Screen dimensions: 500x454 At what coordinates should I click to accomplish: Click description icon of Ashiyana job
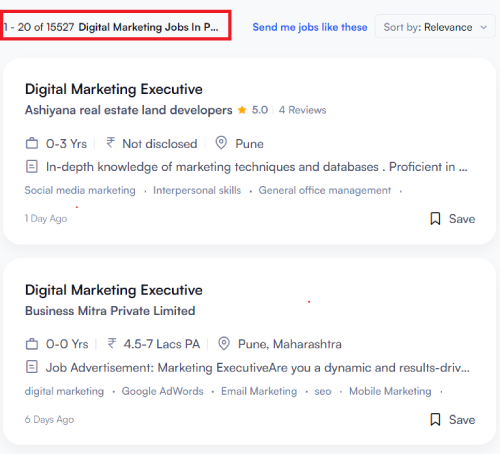(32, 166)
